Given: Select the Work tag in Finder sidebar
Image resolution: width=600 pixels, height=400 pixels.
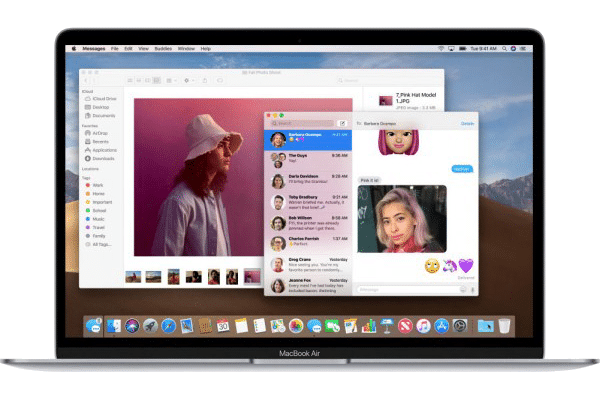Looking at the screenshot, I should coord(98,185).
